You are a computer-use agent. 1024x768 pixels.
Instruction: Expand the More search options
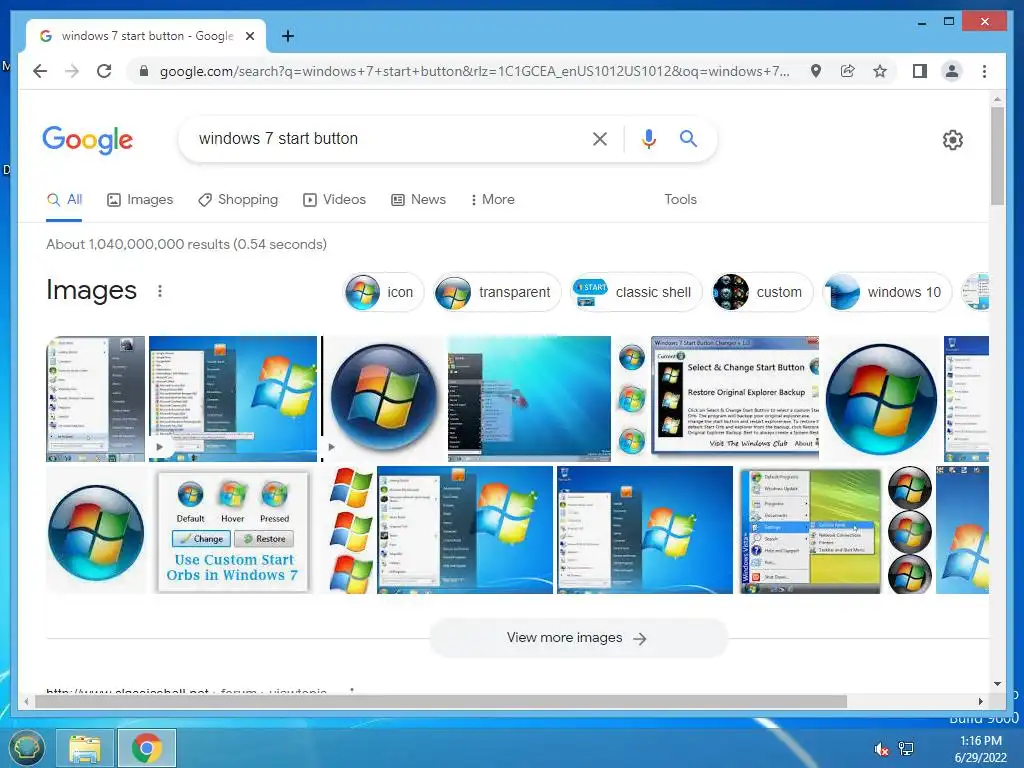click(x=492, y=199)
